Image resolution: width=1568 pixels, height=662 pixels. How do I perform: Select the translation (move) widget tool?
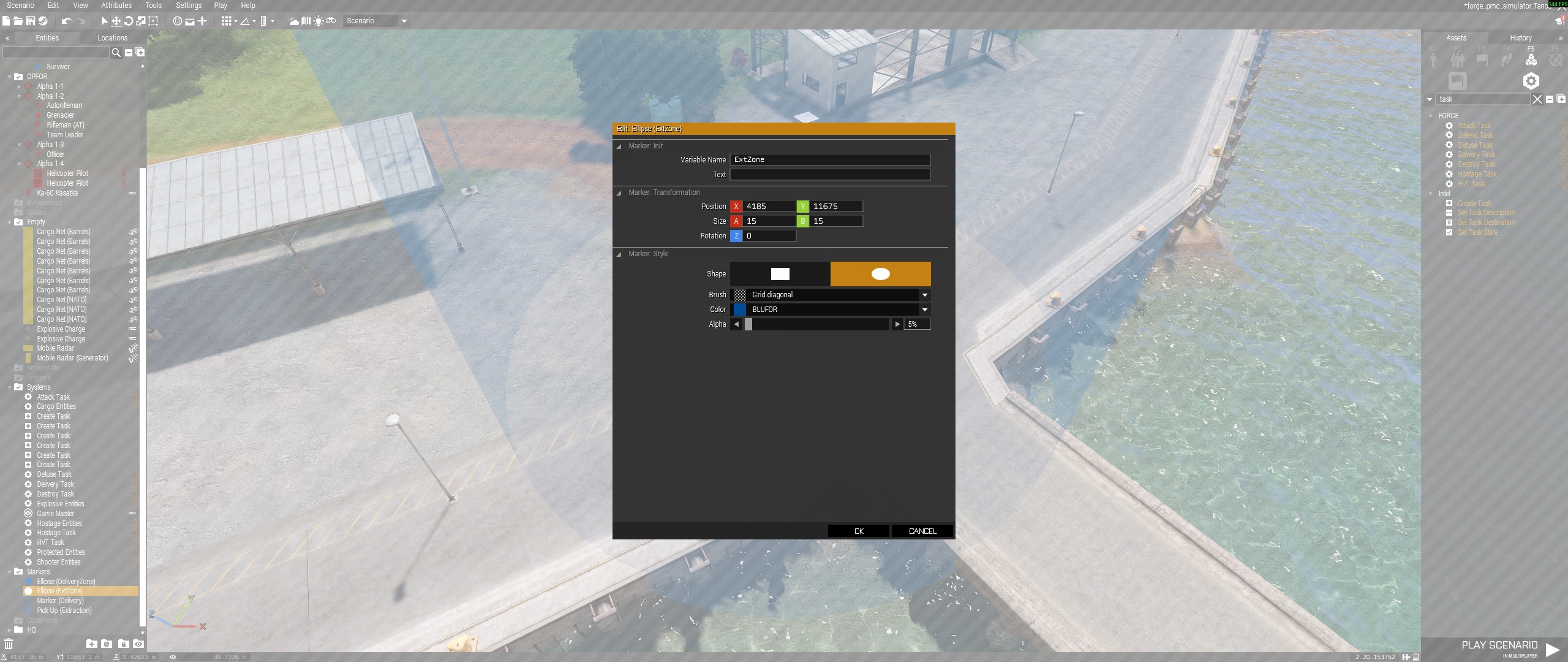tap(116, 21)
